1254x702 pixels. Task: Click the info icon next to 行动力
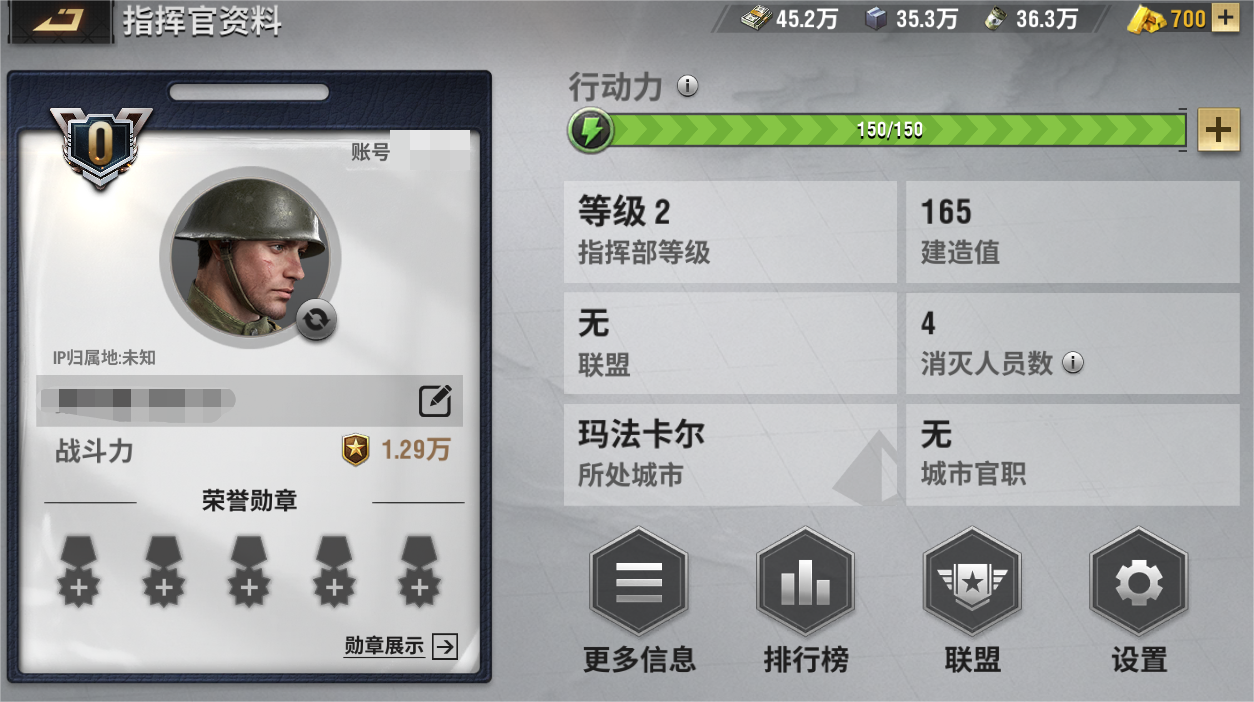tap(687, 86)
